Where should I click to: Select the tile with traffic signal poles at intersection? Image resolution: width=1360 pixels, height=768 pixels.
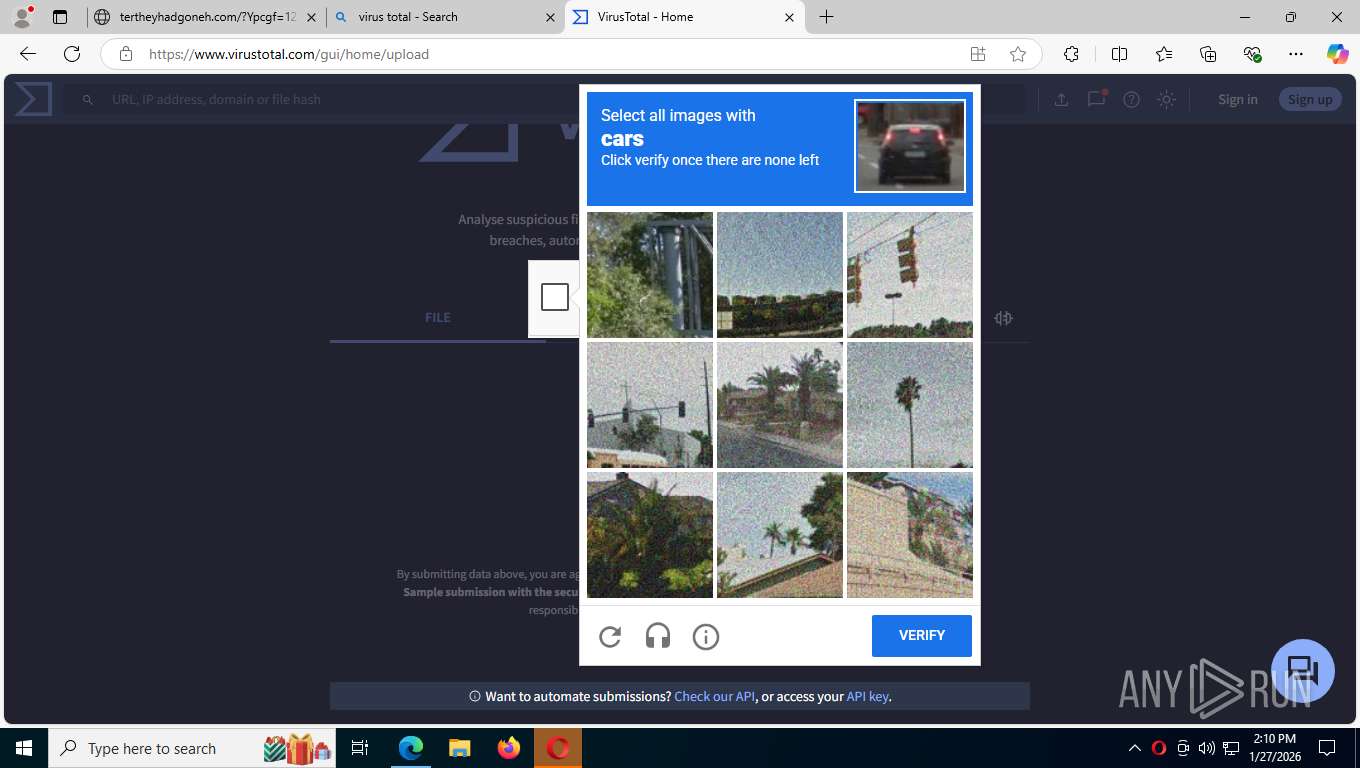click(x=650, y=405)
